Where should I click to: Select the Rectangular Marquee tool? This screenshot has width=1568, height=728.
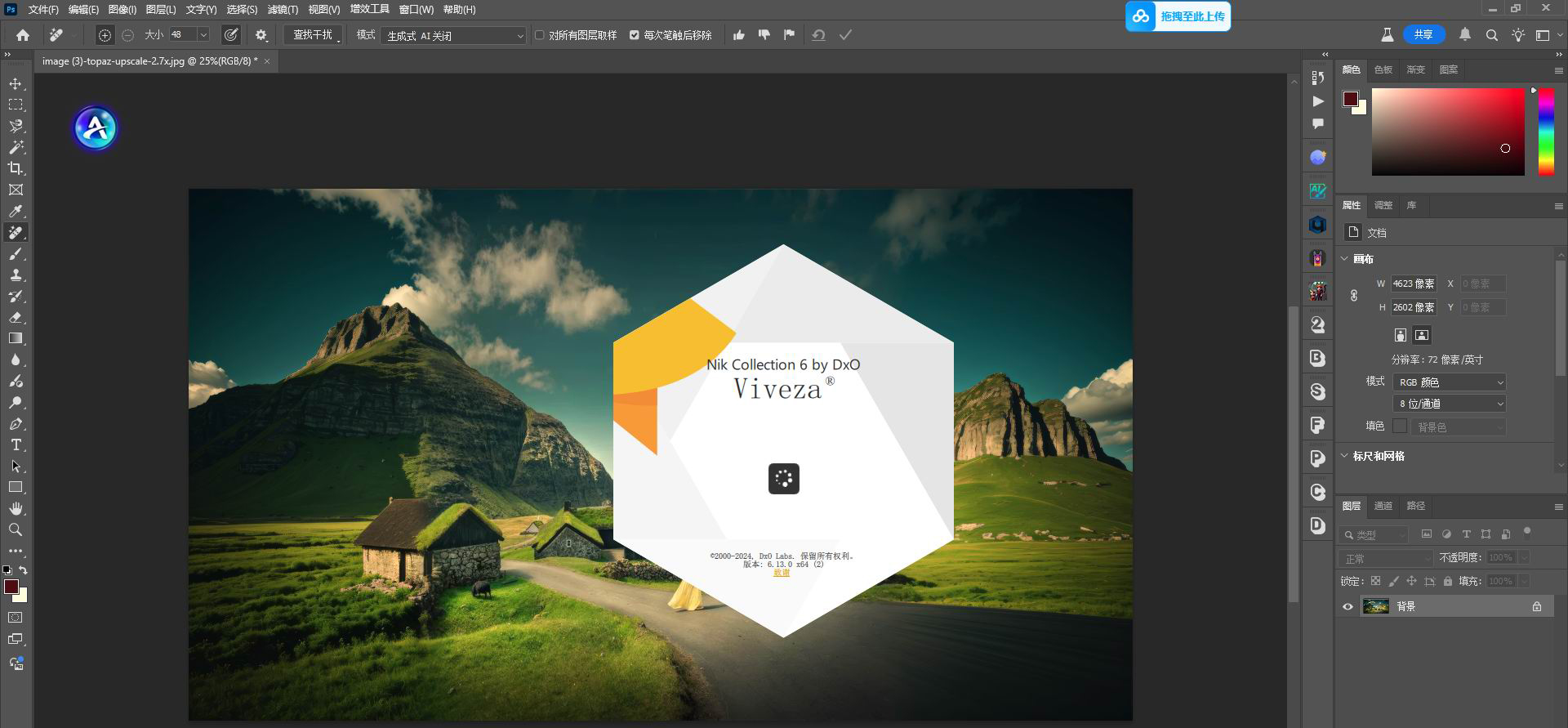tap(16, 105)
